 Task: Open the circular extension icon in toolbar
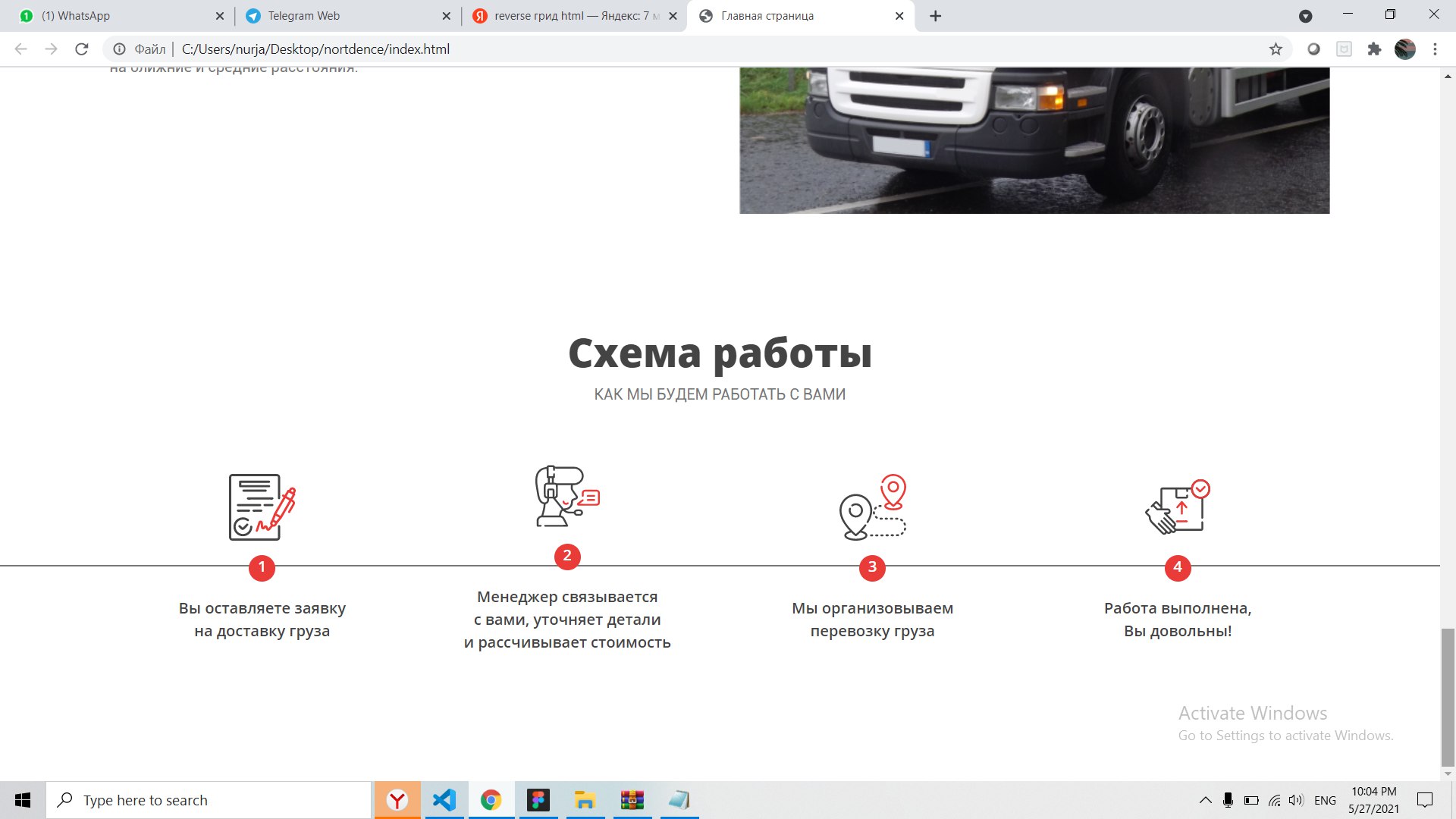click(1313, 49)
